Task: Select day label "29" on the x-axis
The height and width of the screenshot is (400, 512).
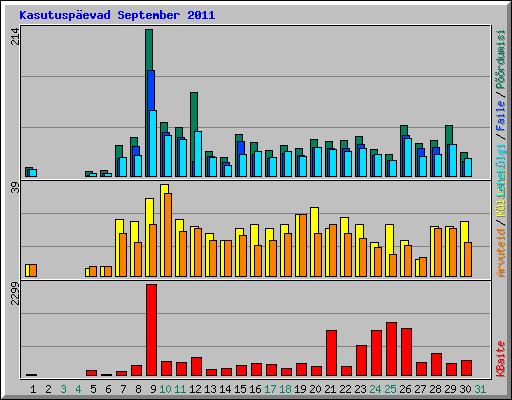Action: 450,389
